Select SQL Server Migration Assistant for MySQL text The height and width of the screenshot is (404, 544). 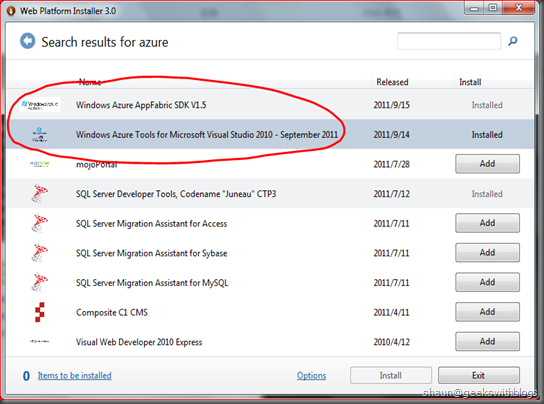pyautogui.click(x=152, y=283)
